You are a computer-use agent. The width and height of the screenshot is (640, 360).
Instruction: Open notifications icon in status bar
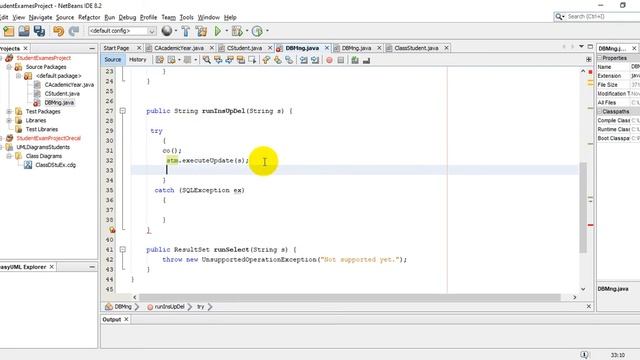(x=584, y=355)
